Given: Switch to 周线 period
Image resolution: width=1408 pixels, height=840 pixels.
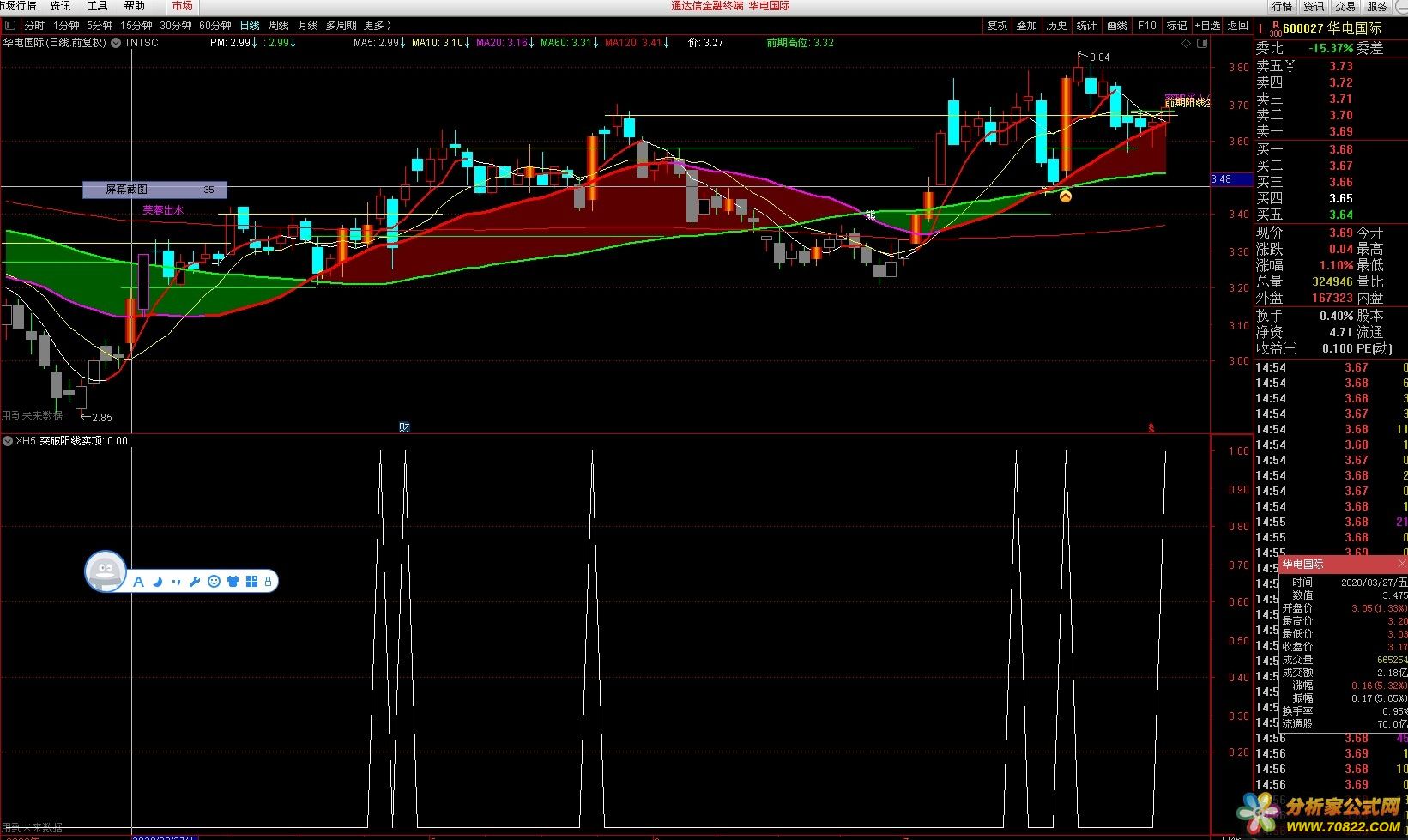Looking at the screenshot, I should (x=279, y=26).
